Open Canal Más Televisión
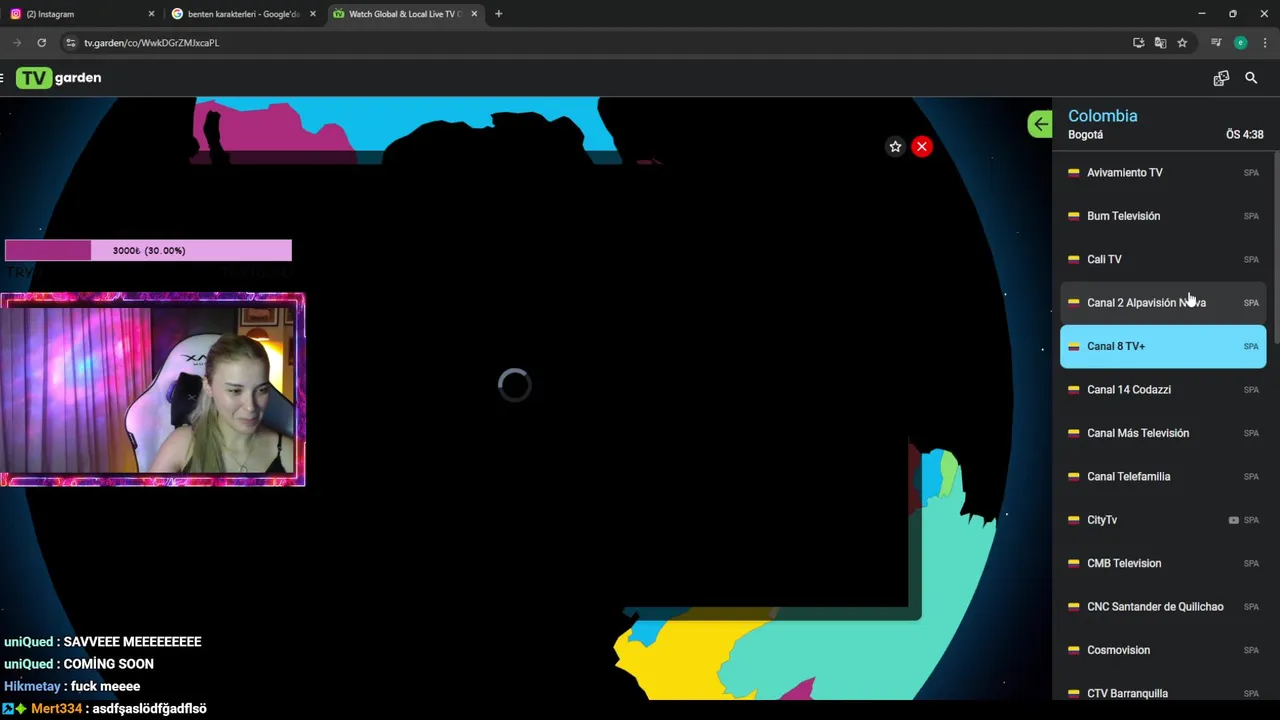The image size is (1280, 720). (1163, 433)
